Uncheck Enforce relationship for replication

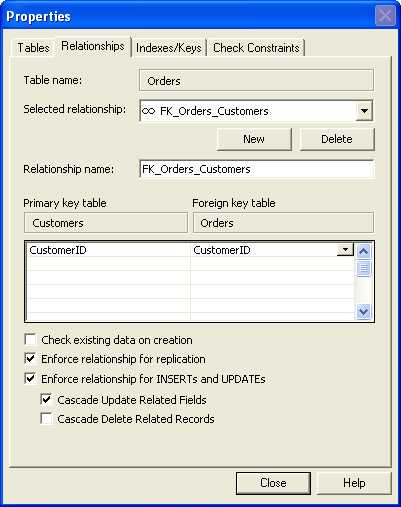tap(31, 359)
